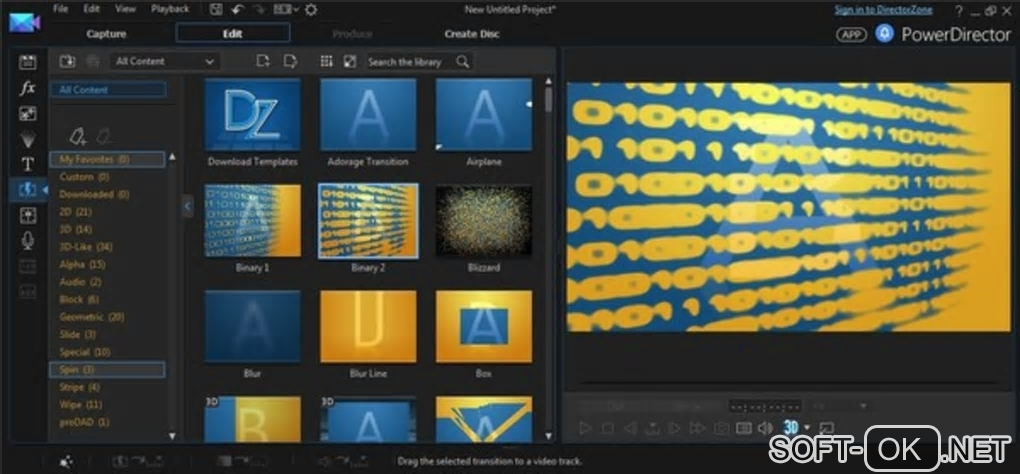Open the Voice-Over microphone icon
This screenshot has width=1020, height=474.
[x=27, y=241]
